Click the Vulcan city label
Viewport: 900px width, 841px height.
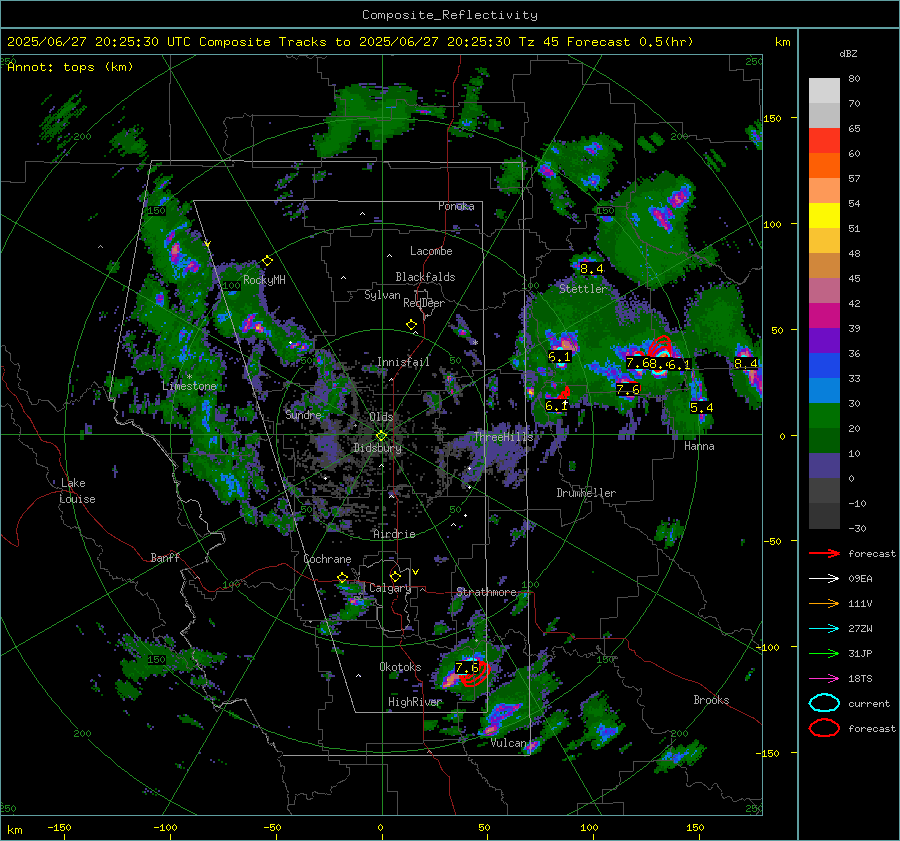[509, 743]
